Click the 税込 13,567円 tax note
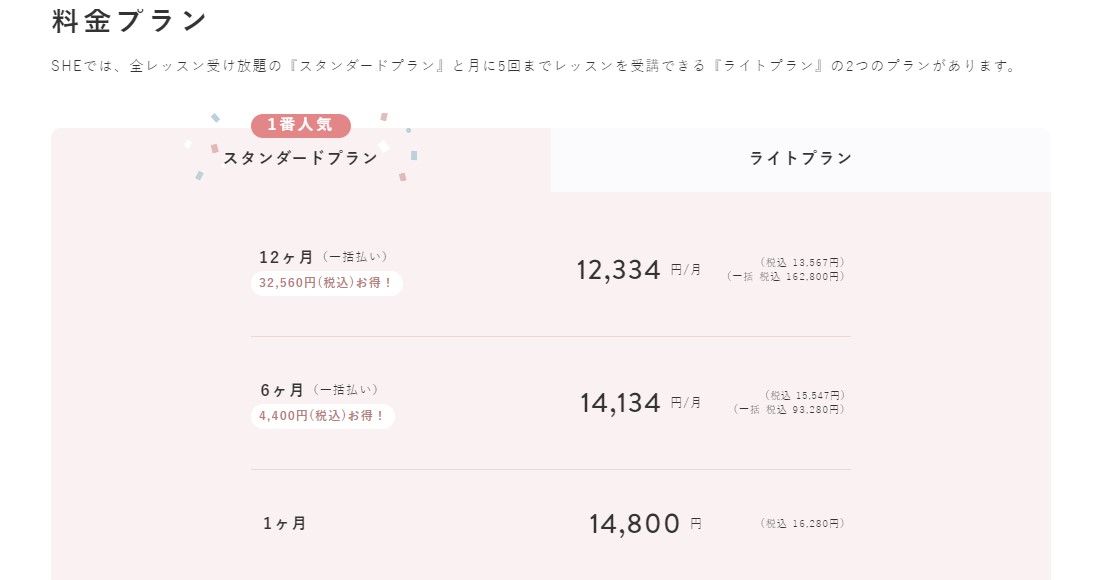Screen dimensions: 1109x580 click(801, 262)
